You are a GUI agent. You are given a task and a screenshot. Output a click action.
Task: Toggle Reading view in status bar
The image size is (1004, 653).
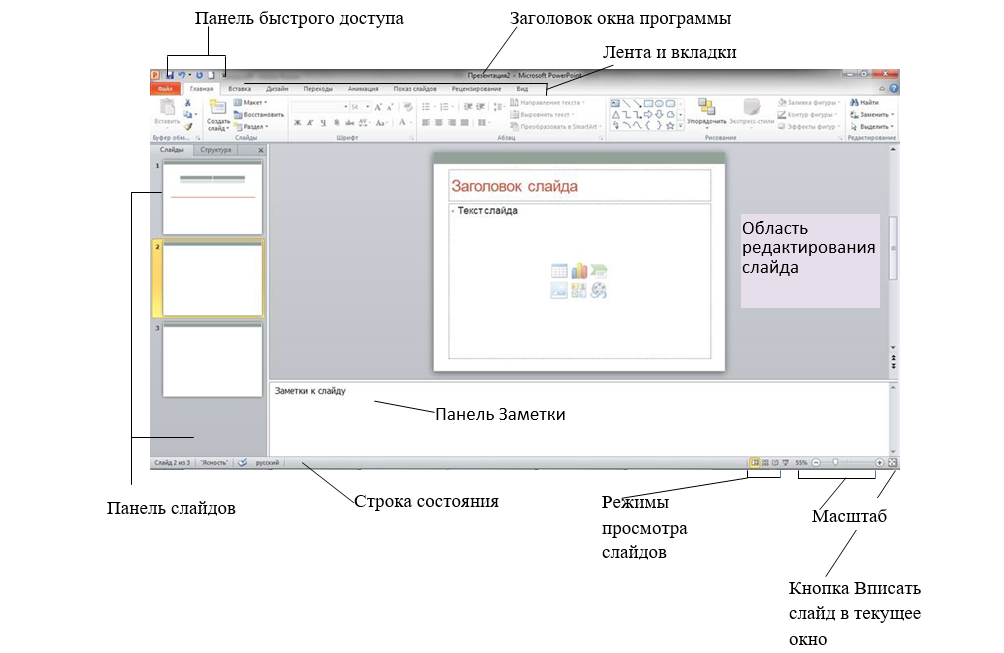tap(775, 462)
